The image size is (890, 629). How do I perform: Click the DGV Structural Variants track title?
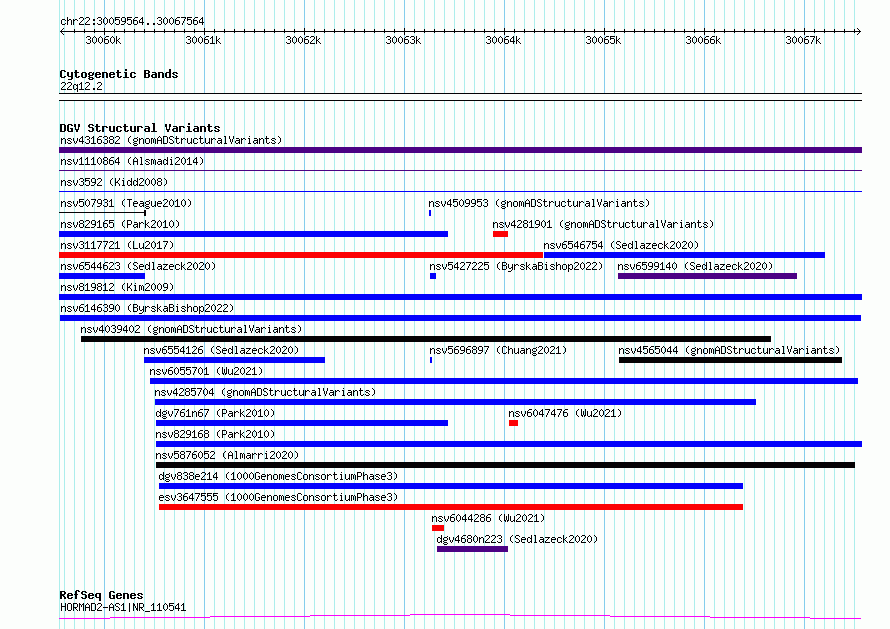[x=140, y=128]
